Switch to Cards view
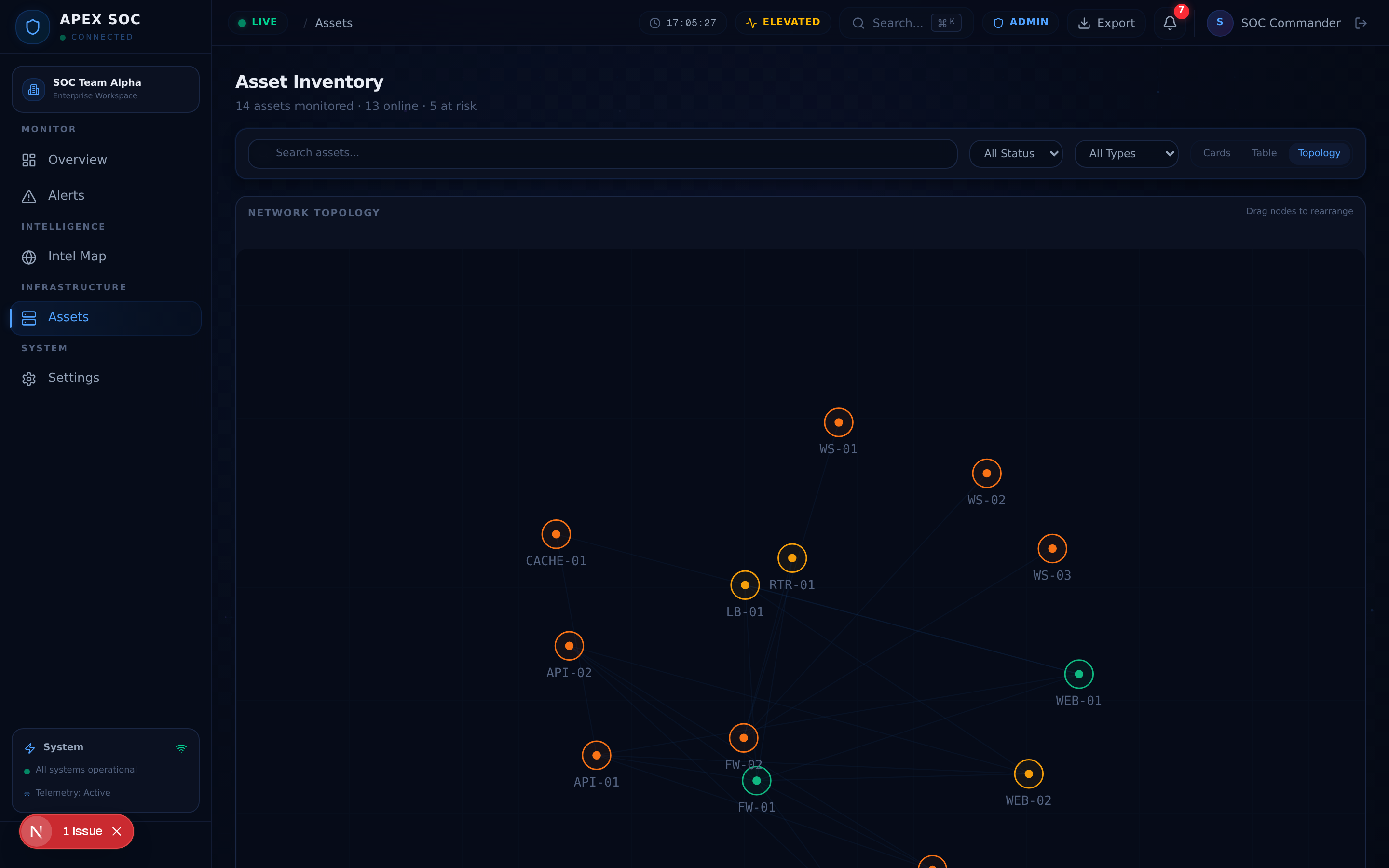The image size is (1389, 868). pyautogui.click(x=1216, y=153)
